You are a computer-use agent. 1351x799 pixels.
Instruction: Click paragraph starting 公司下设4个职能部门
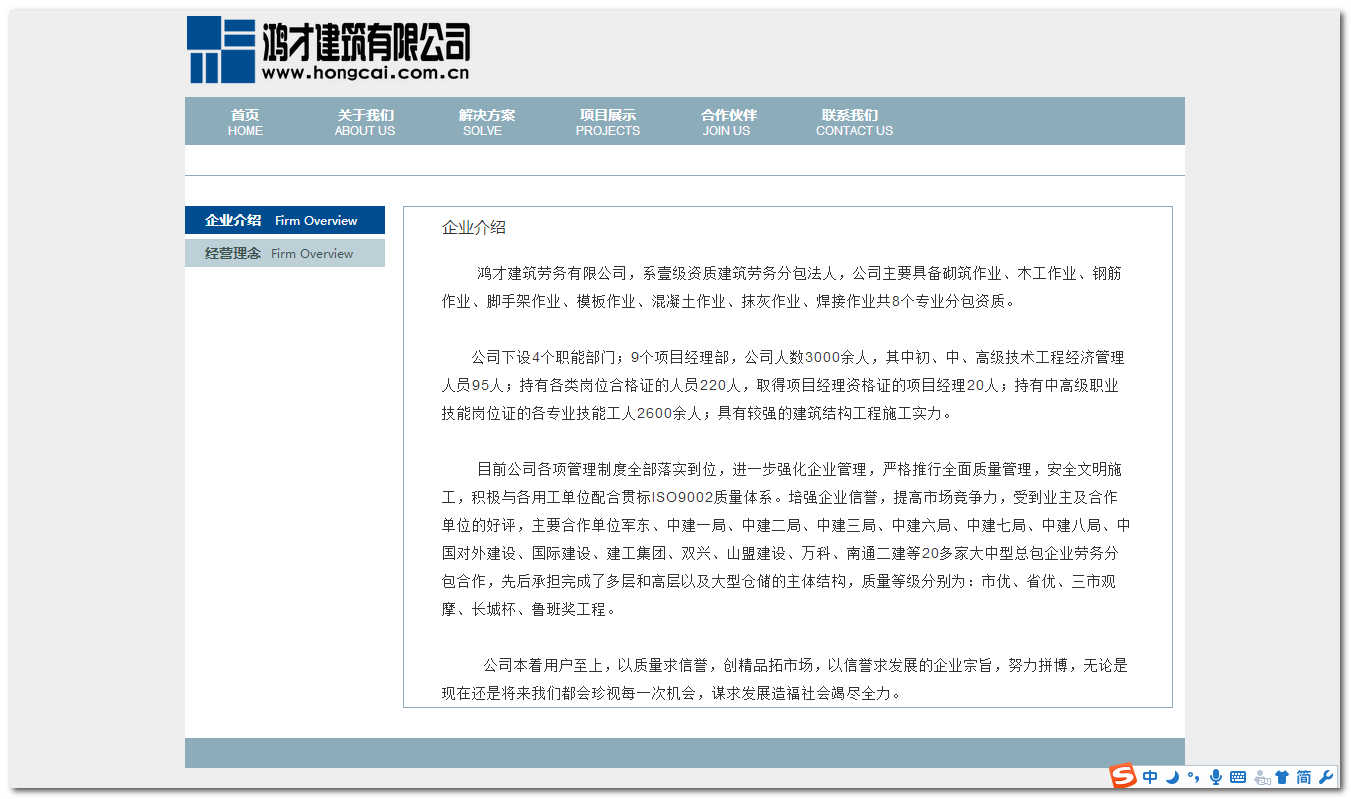(783, 385)
